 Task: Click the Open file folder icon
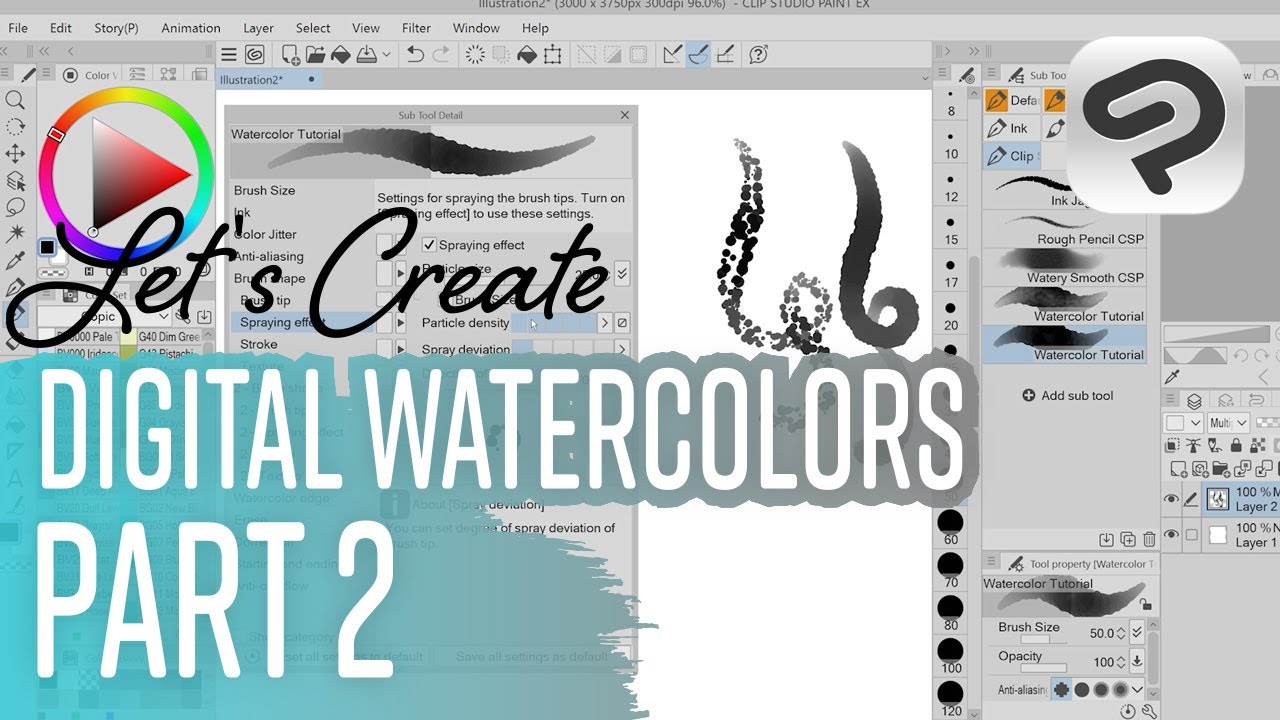tap(315, 54)
